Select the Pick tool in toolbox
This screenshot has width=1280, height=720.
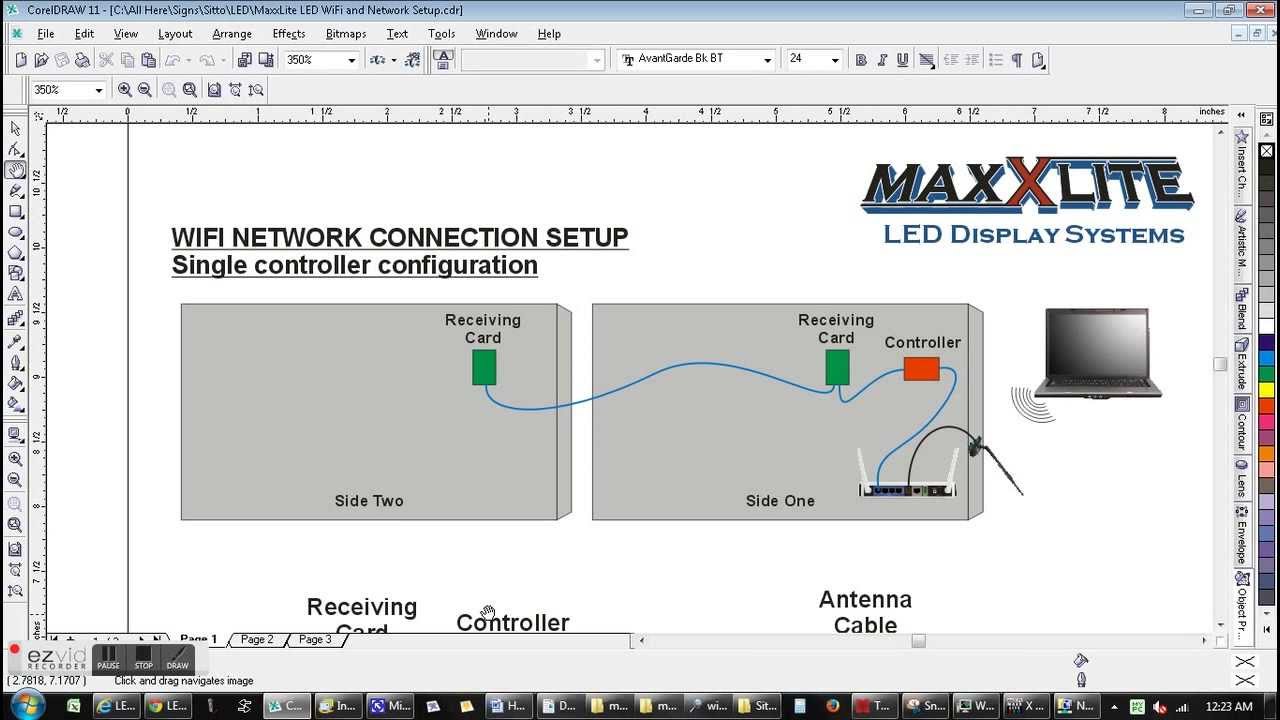[15, 128]
